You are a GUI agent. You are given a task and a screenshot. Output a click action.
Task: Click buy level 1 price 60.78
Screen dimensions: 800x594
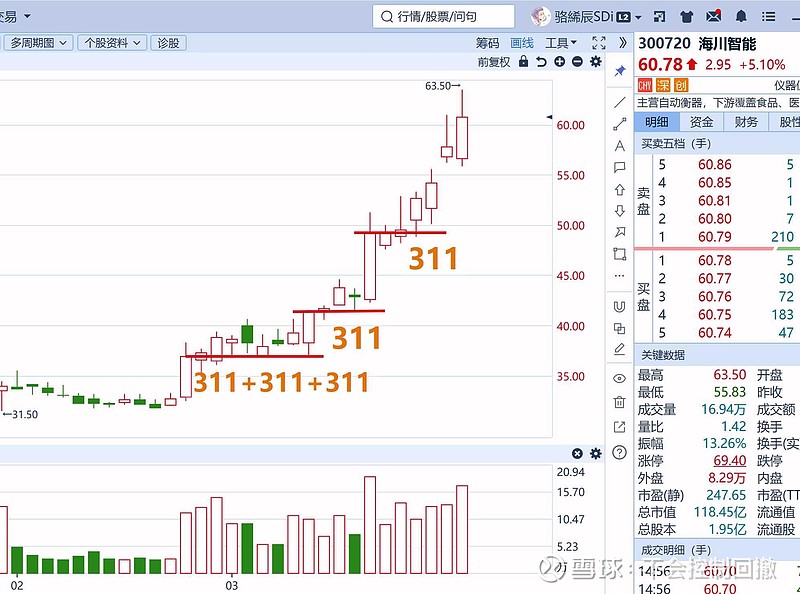click(x=714, y=260)
